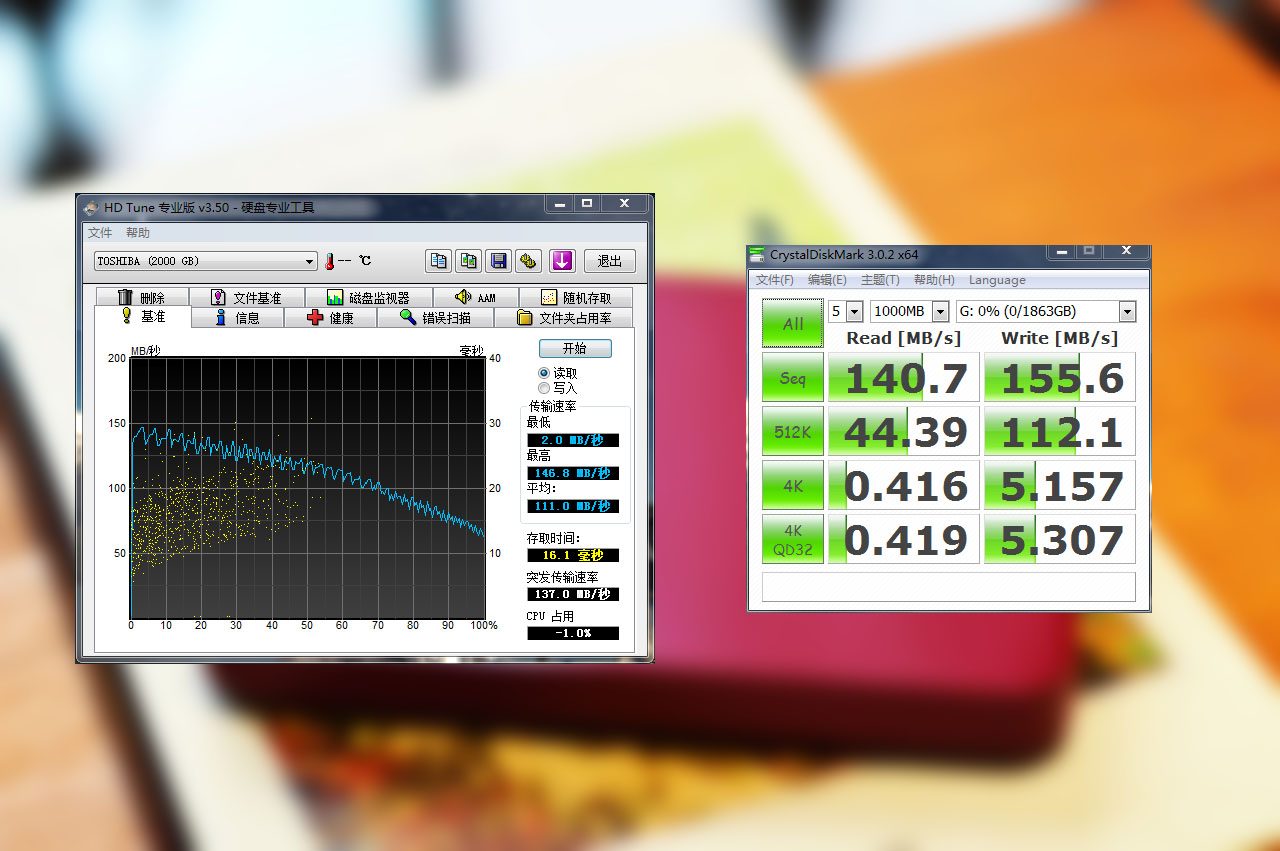Minimize the HD Tune window
Image resolution: width=1280 pixels, height=851 pixels.
[559, 203]
